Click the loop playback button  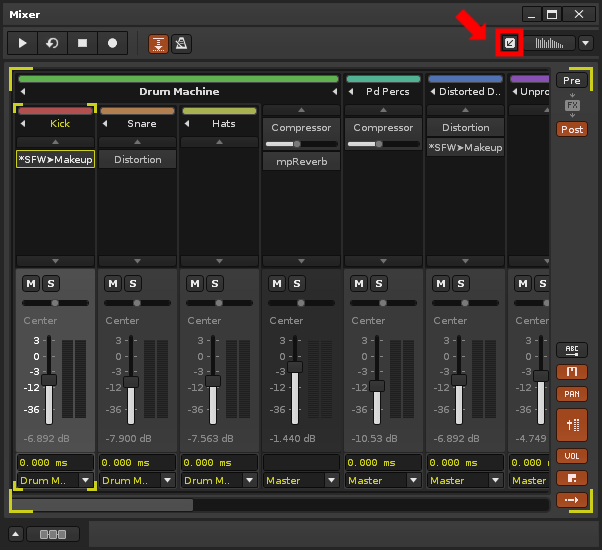[52, 43]
